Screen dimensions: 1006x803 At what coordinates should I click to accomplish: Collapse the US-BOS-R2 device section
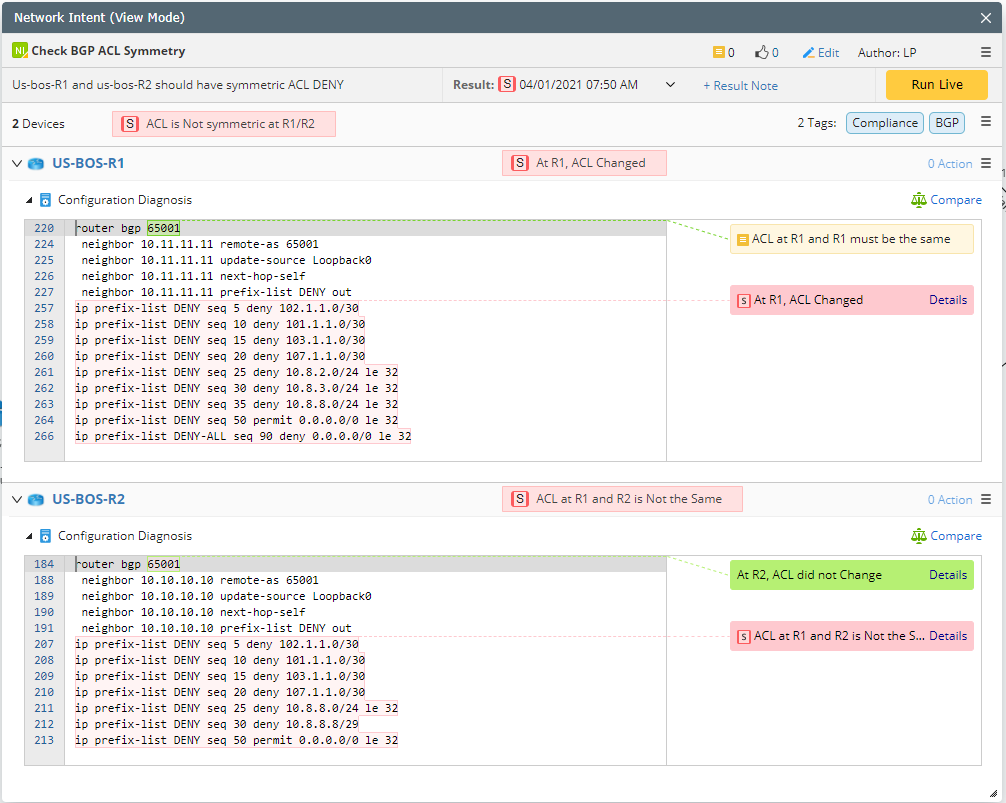tap(17, 499)
